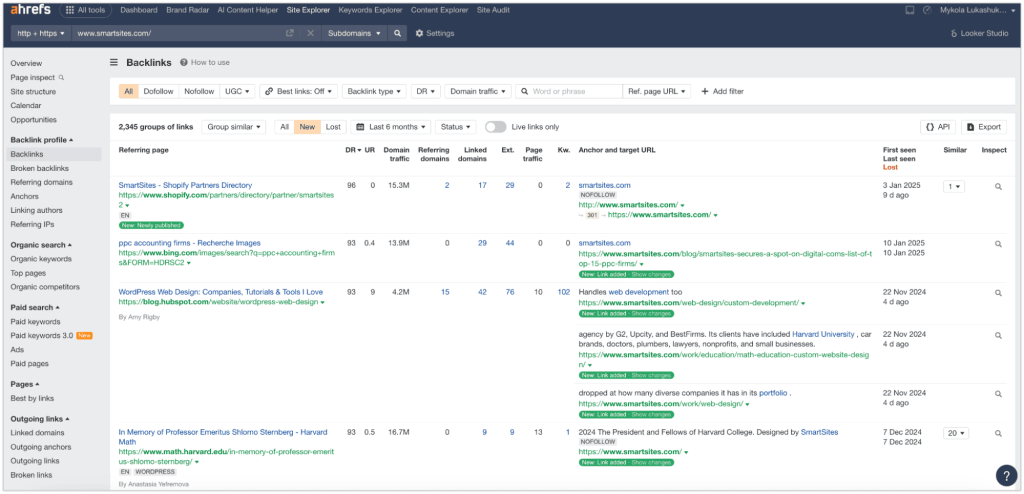The image size is (1024, 494).
Task: Open the DR filter dropdown
Action: [x=426, y=91]
